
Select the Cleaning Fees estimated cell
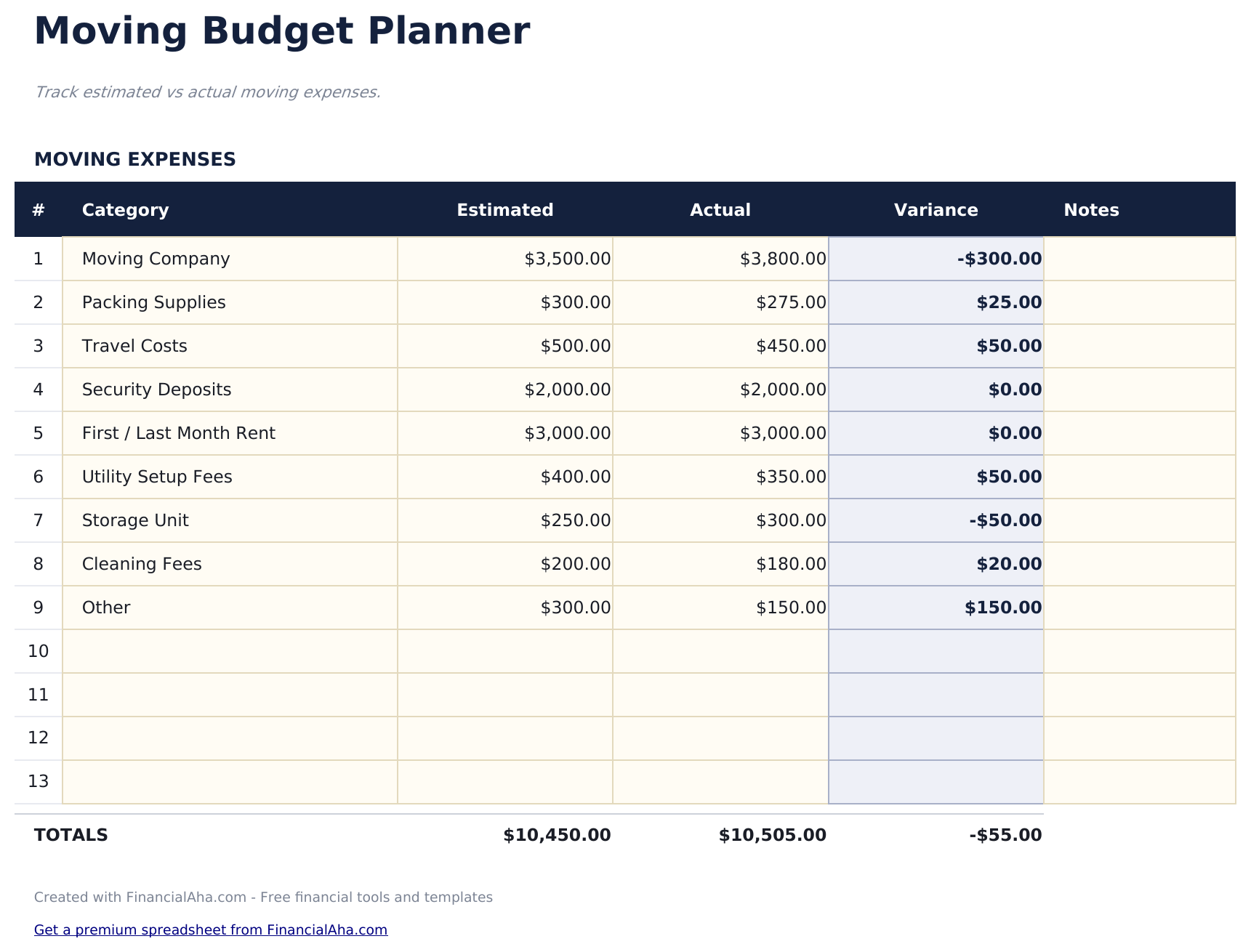click(x=504, y=564)
